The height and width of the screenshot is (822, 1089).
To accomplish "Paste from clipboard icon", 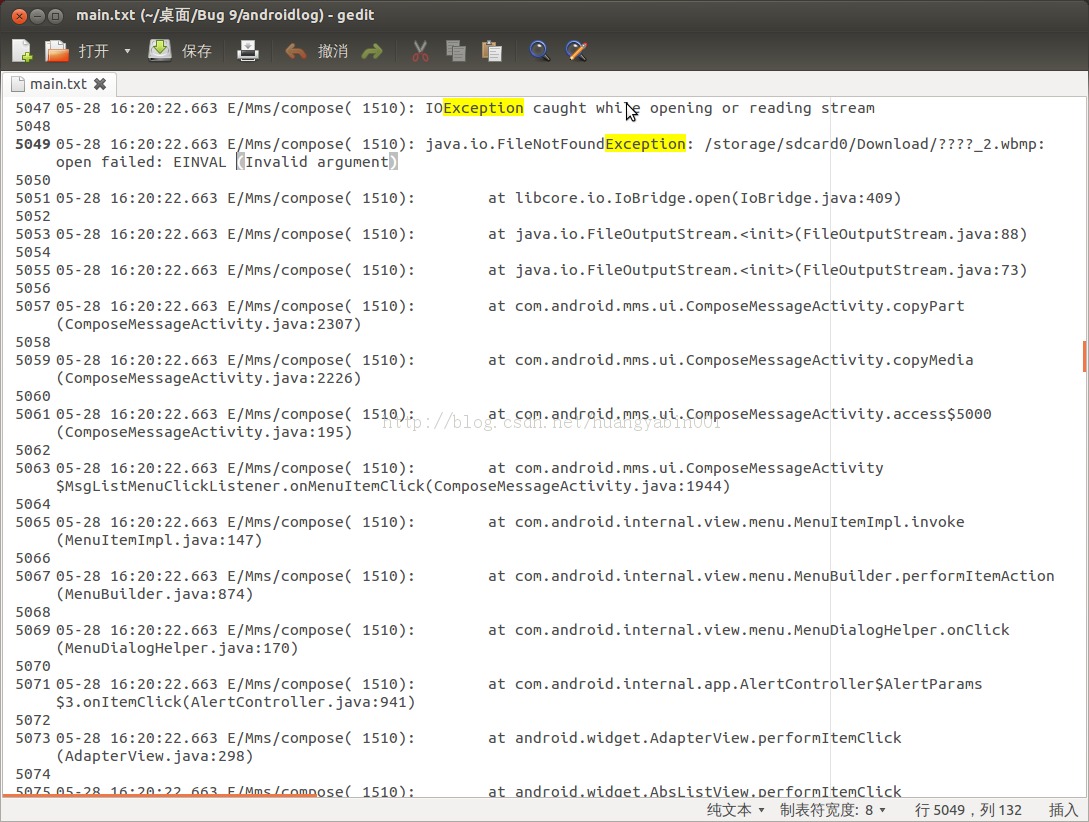I will click(x=492, y=51).
